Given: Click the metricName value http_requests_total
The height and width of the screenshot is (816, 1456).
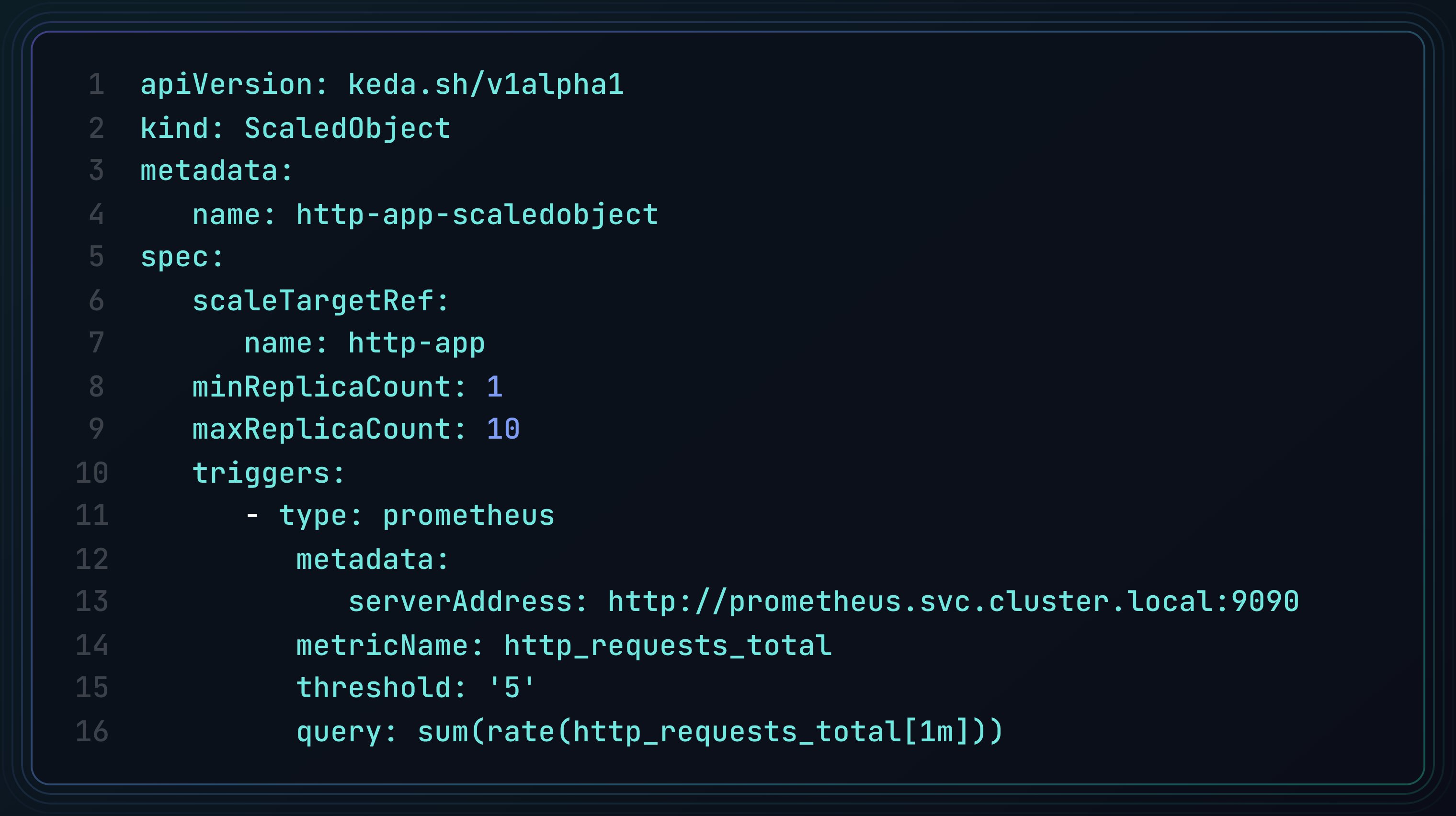Looking at the screenshot, I should point(667,646).
